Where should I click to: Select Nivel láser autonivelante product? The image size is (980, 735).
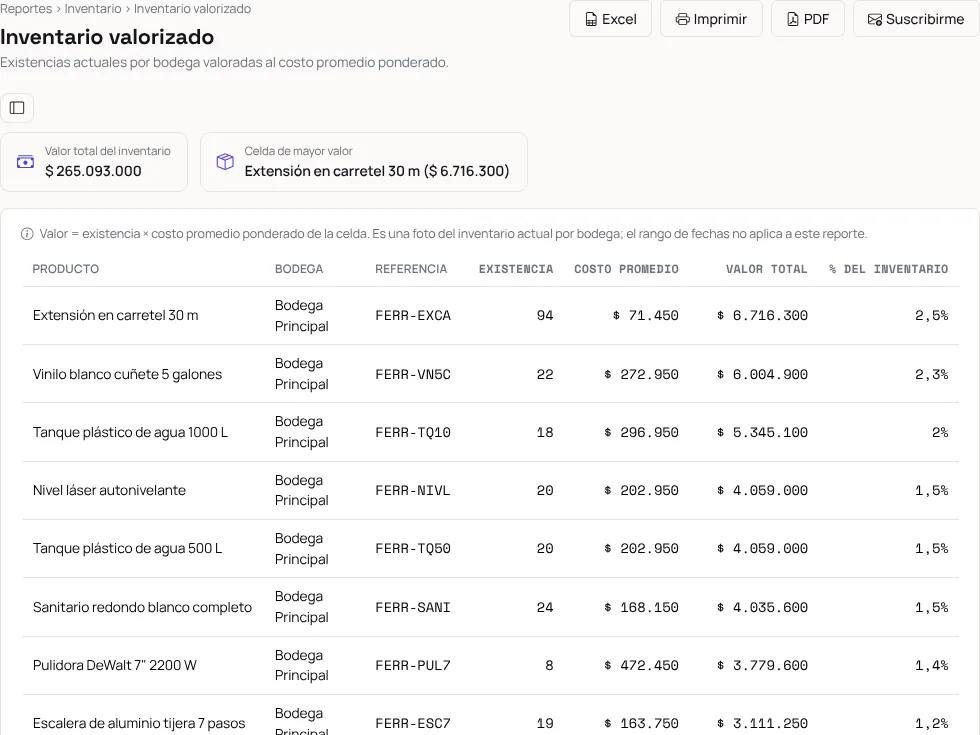[x=109, y=491]
